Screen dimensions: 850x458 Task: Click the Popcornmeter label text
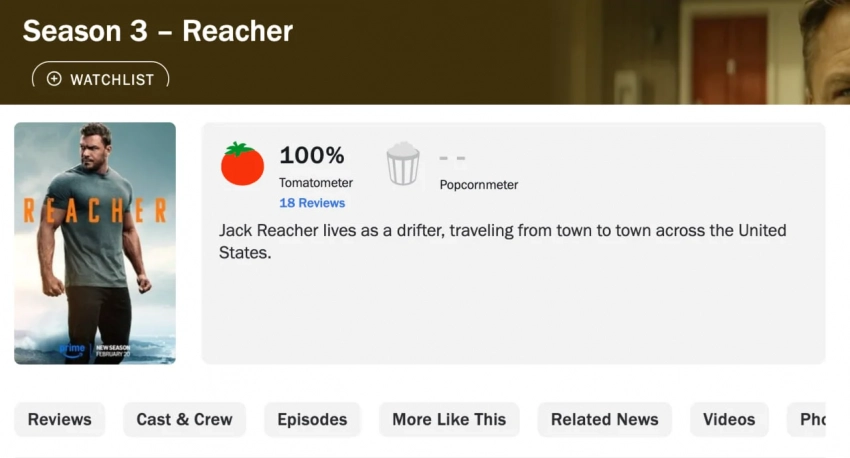pyautogui.click(x=479, y=185)
